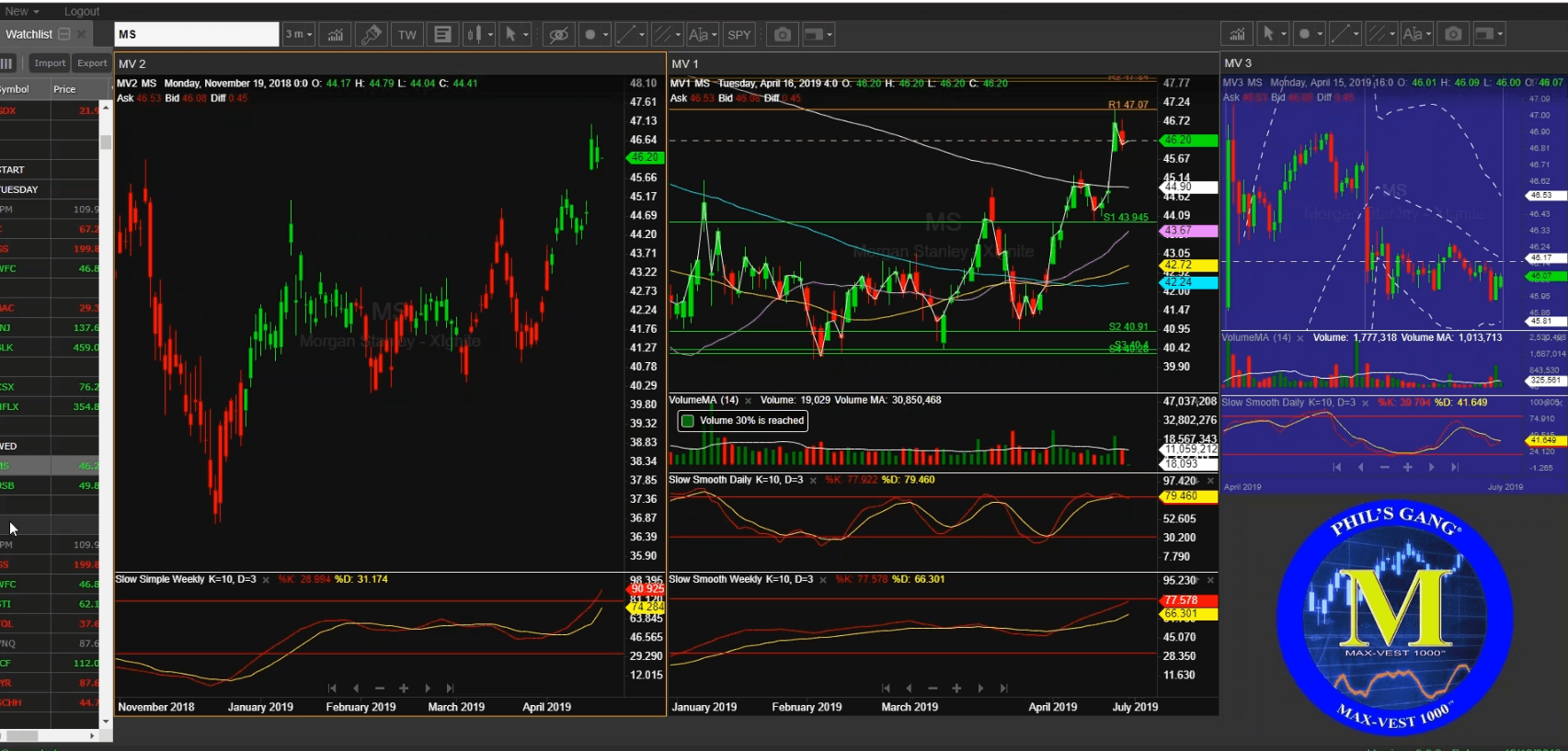
Task: Click the MS symbol input field
Action: click(x=196, y=35)
